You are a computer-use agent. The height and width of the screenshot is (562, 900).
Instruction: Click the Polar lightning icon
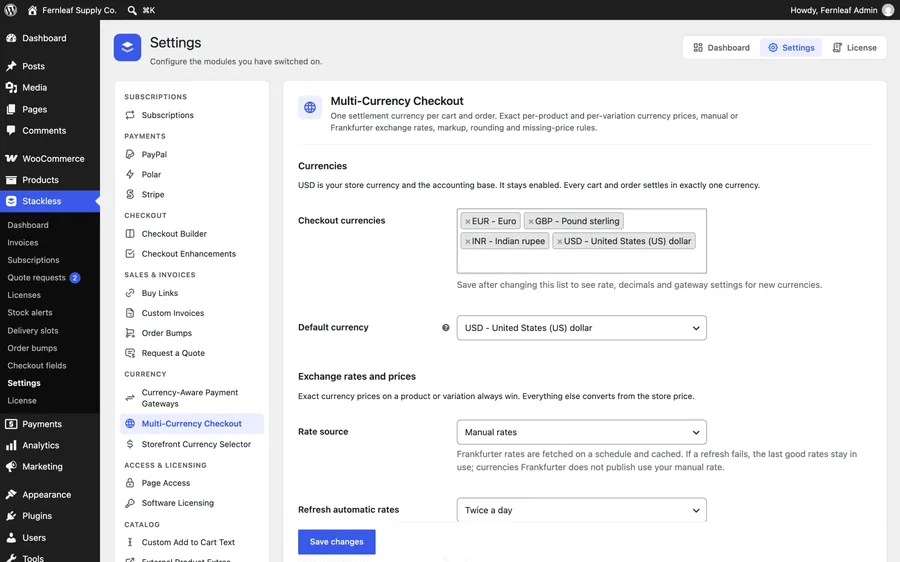pos(130,175)
